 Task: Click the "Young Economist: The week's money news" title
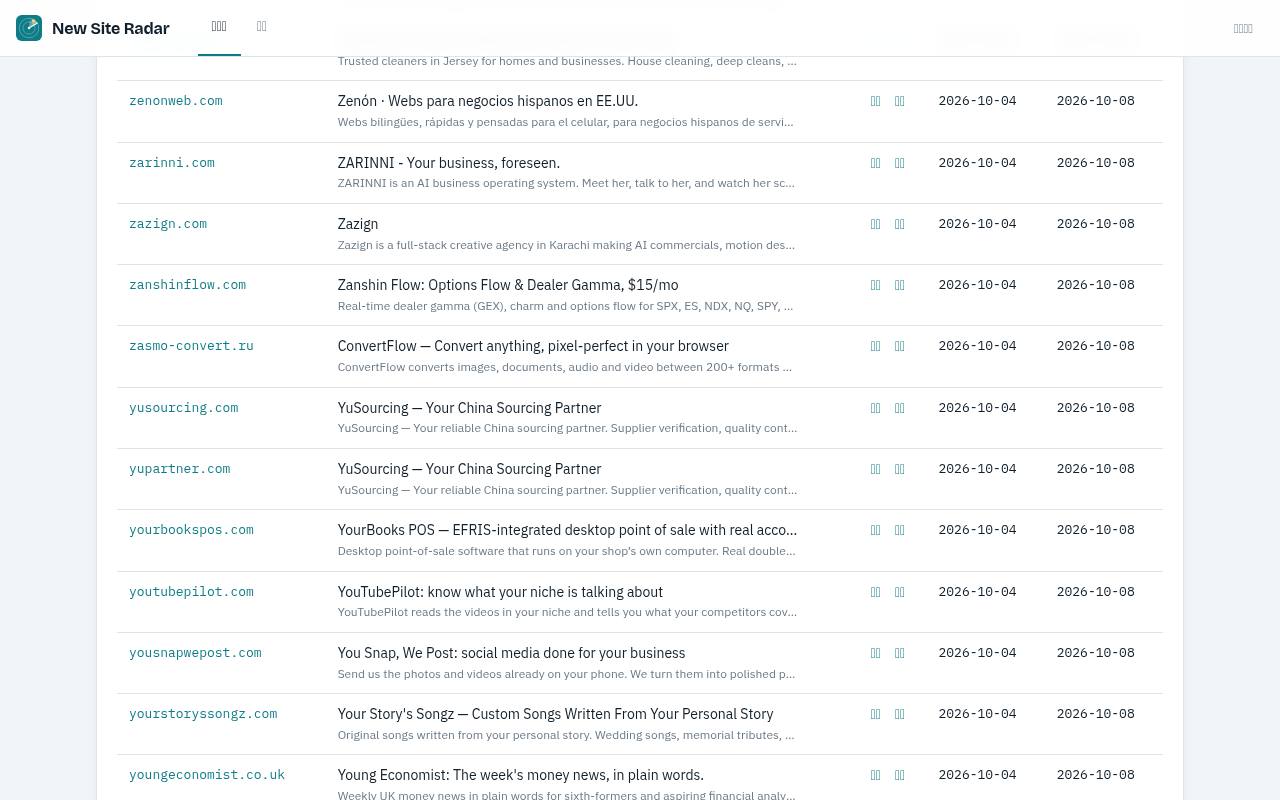521,775
